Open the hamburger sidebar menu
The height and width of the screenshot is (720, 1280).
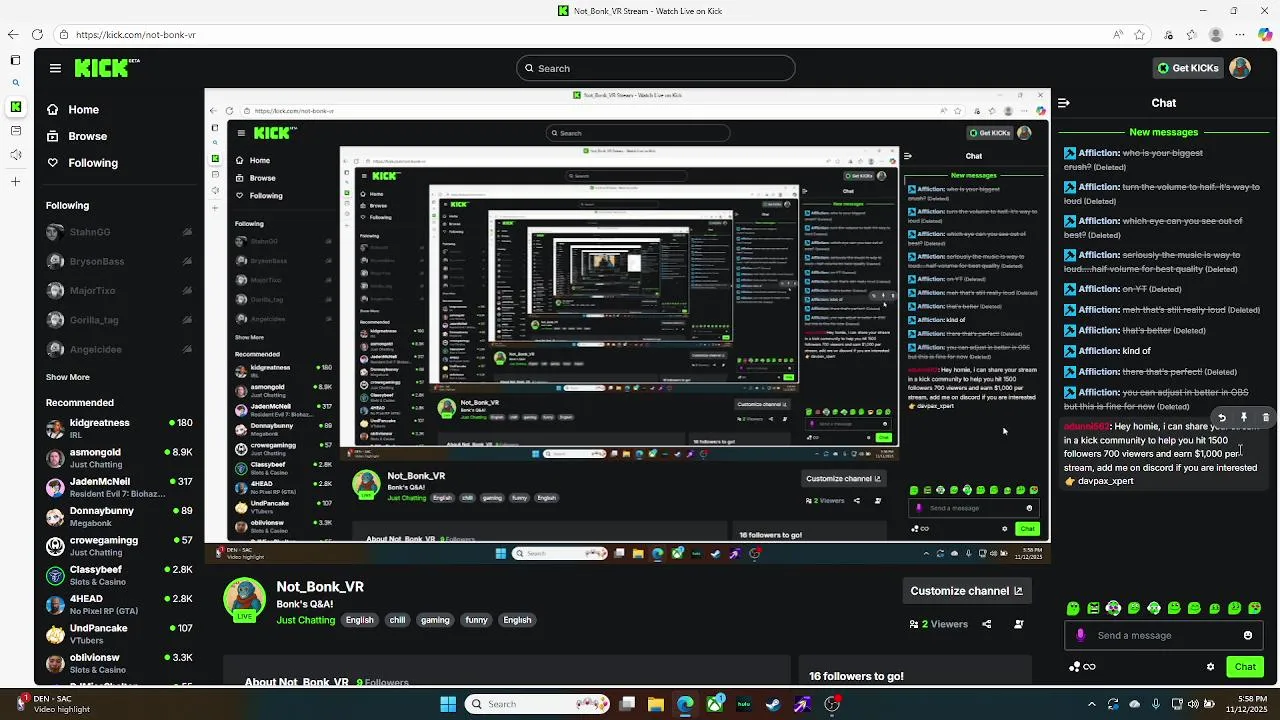(x=55, y=68)
